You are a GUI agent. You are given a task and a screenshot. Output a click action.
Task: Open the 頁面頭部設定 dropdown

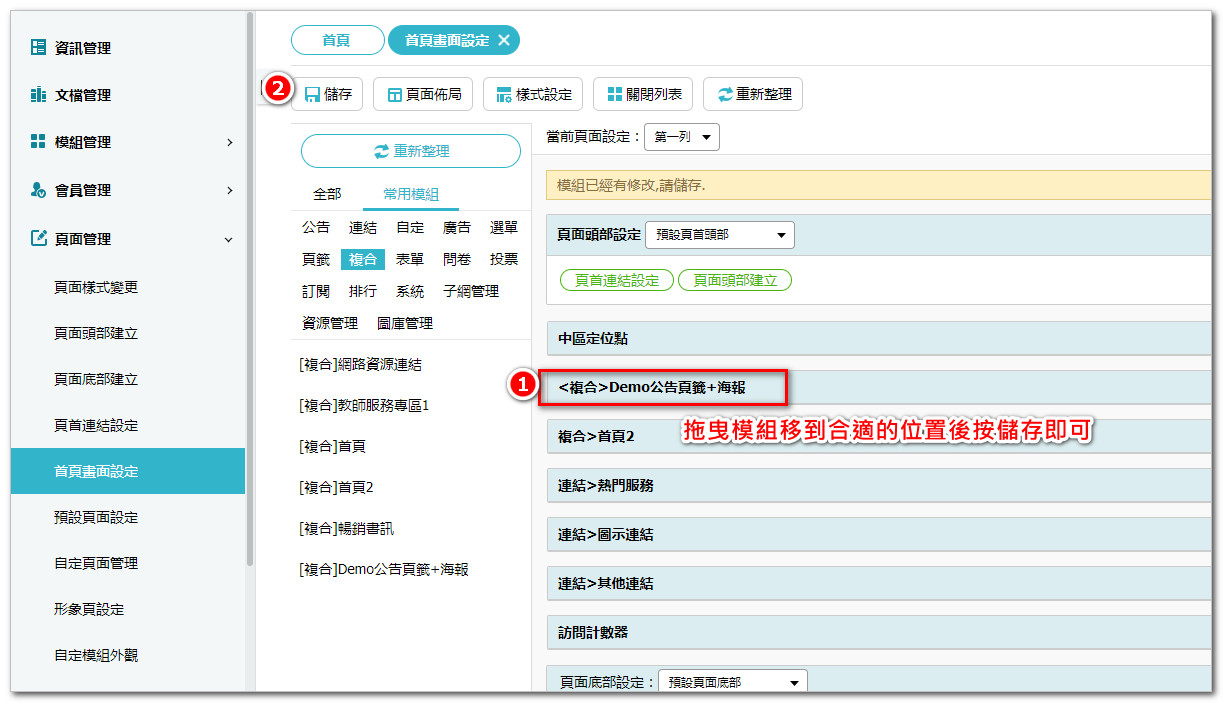(x=719, y=235)
